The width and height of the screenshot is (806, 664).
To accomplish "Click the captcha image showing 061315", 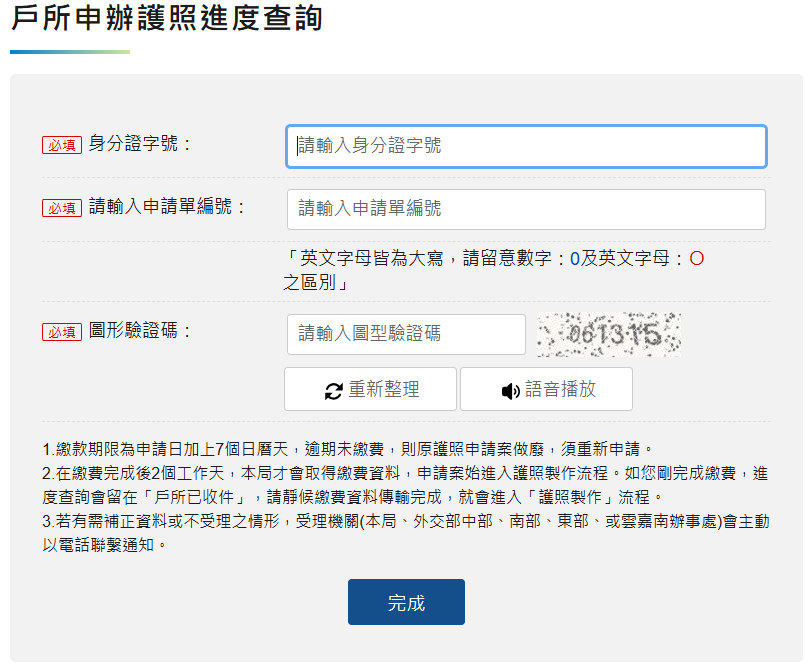I will pyautogui.click(x=609, y=334).
